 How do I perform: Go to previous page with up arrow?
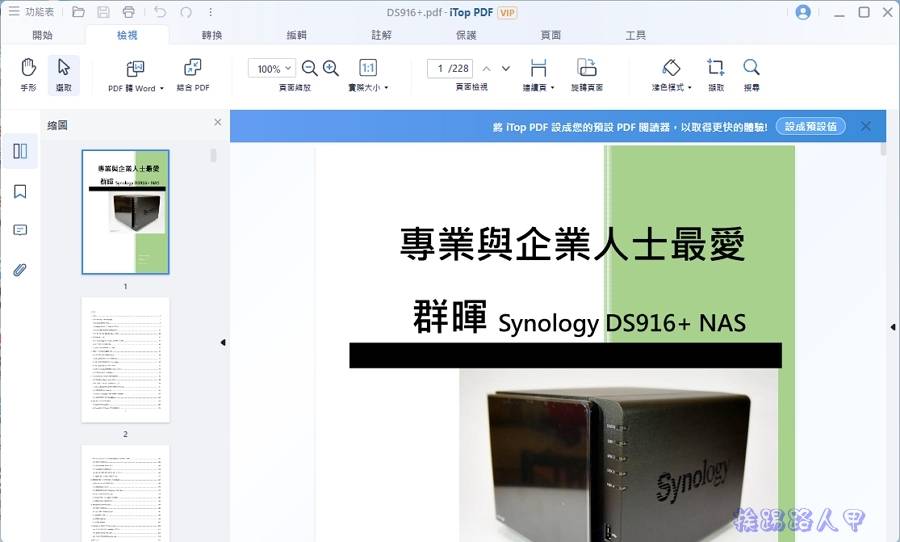486,68
